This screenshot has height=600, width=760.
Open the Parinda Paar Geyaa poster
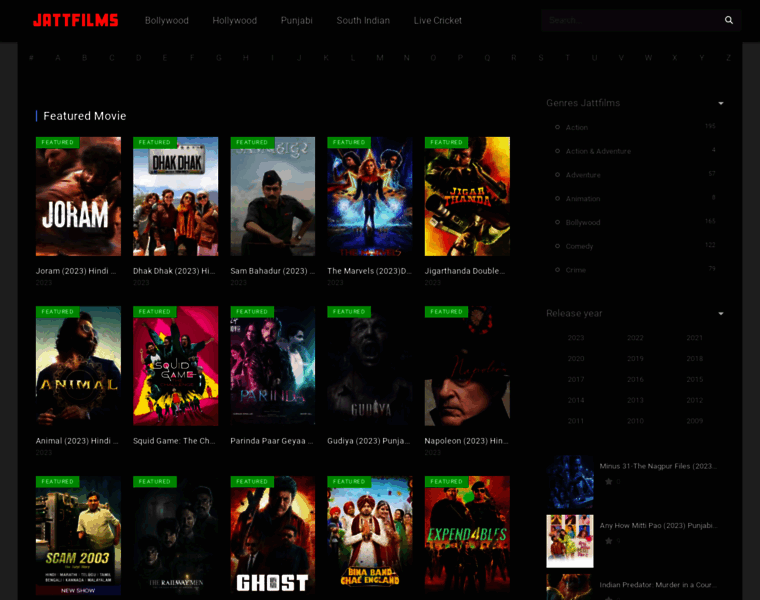[x=273, y=366]
